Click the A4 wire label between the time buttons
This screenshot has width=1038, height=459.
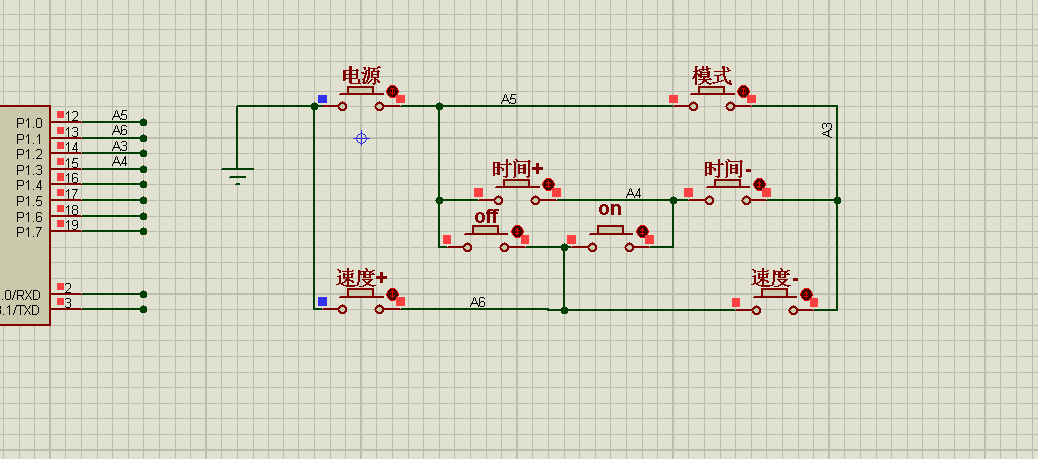pos(634,193)
